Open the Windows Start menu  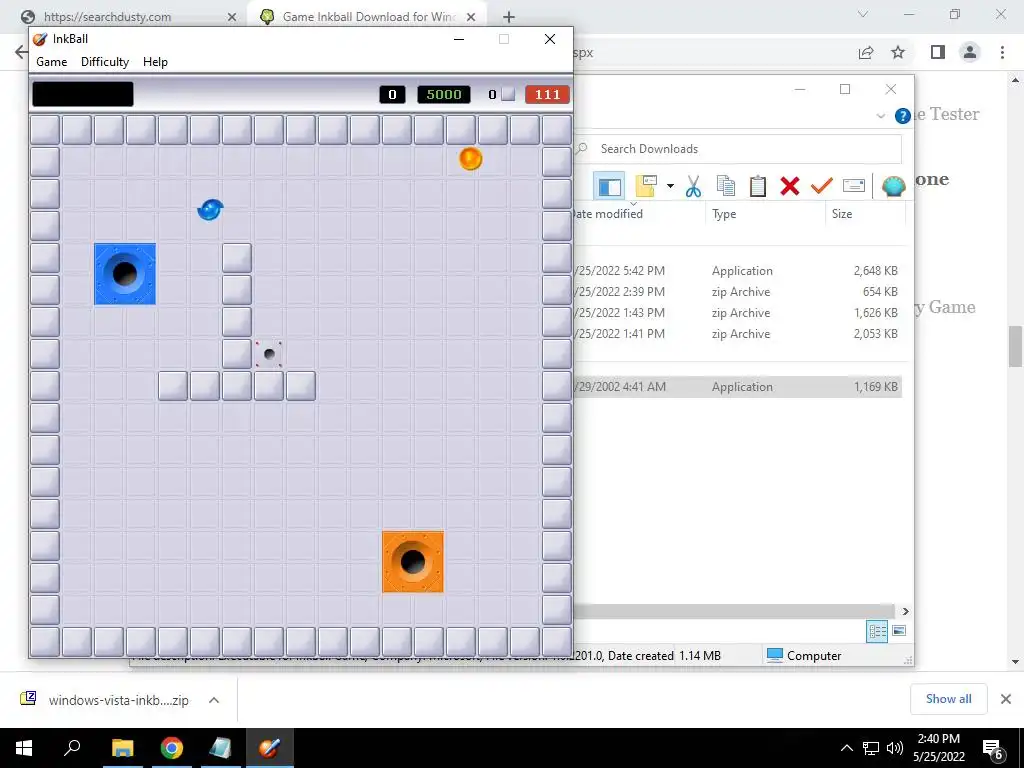pos(24,748)
